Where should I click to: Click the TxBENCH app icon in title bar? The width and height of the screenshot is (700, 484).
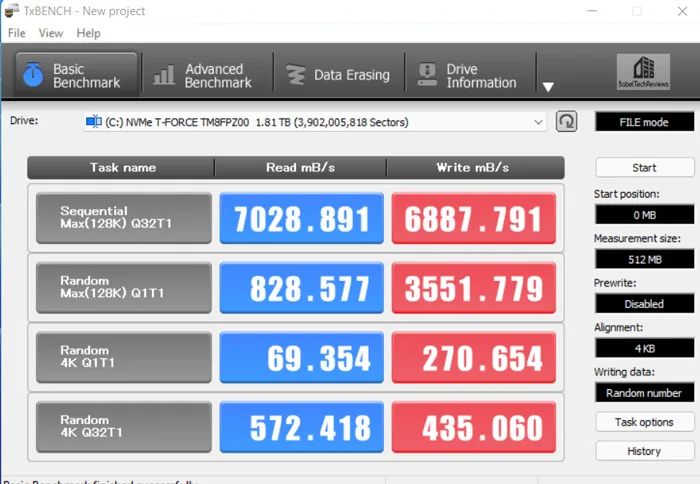click(12, 11)
